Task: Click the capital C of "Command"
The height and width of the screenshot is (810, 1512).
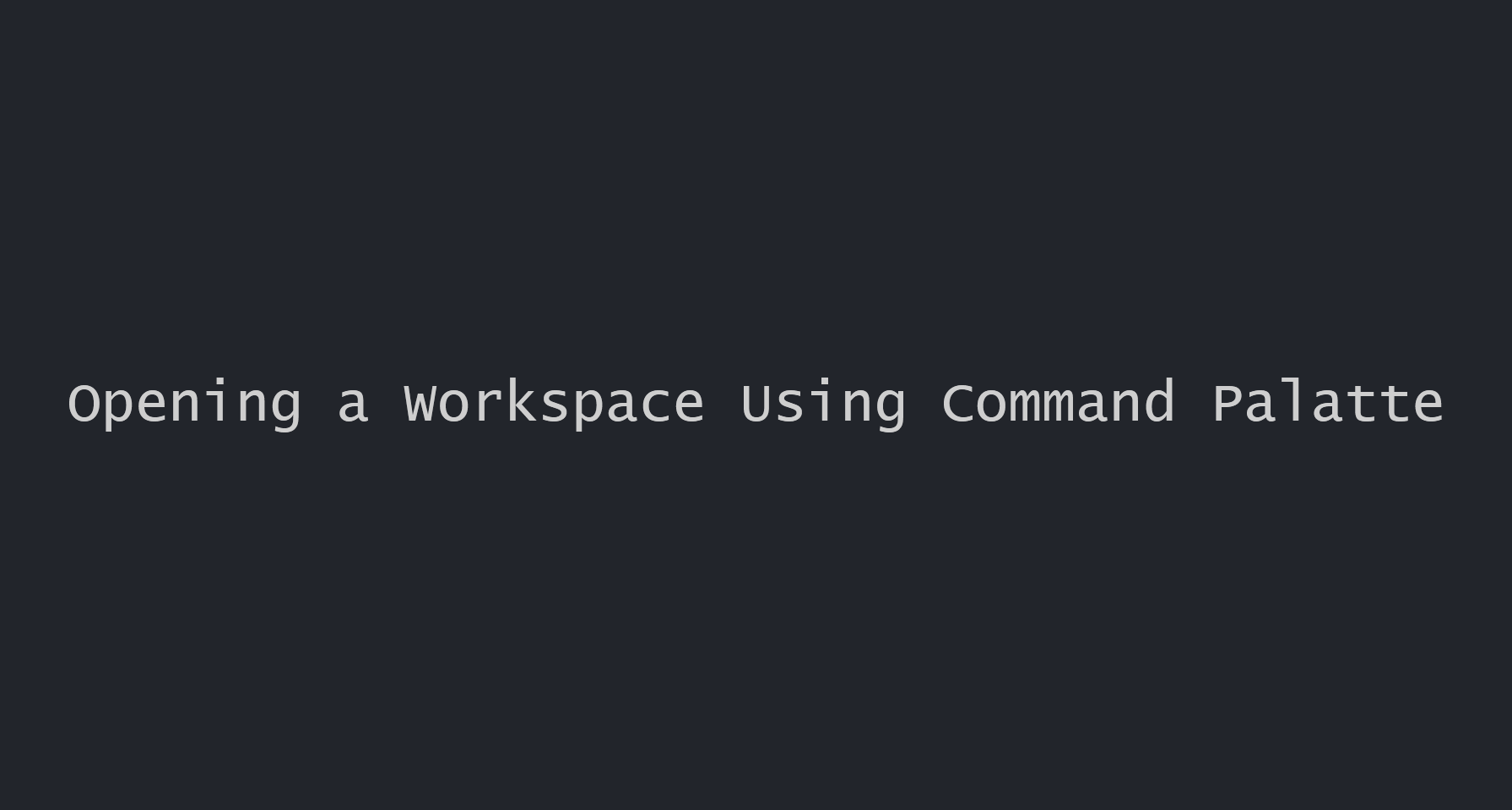Action: point(957,403)
